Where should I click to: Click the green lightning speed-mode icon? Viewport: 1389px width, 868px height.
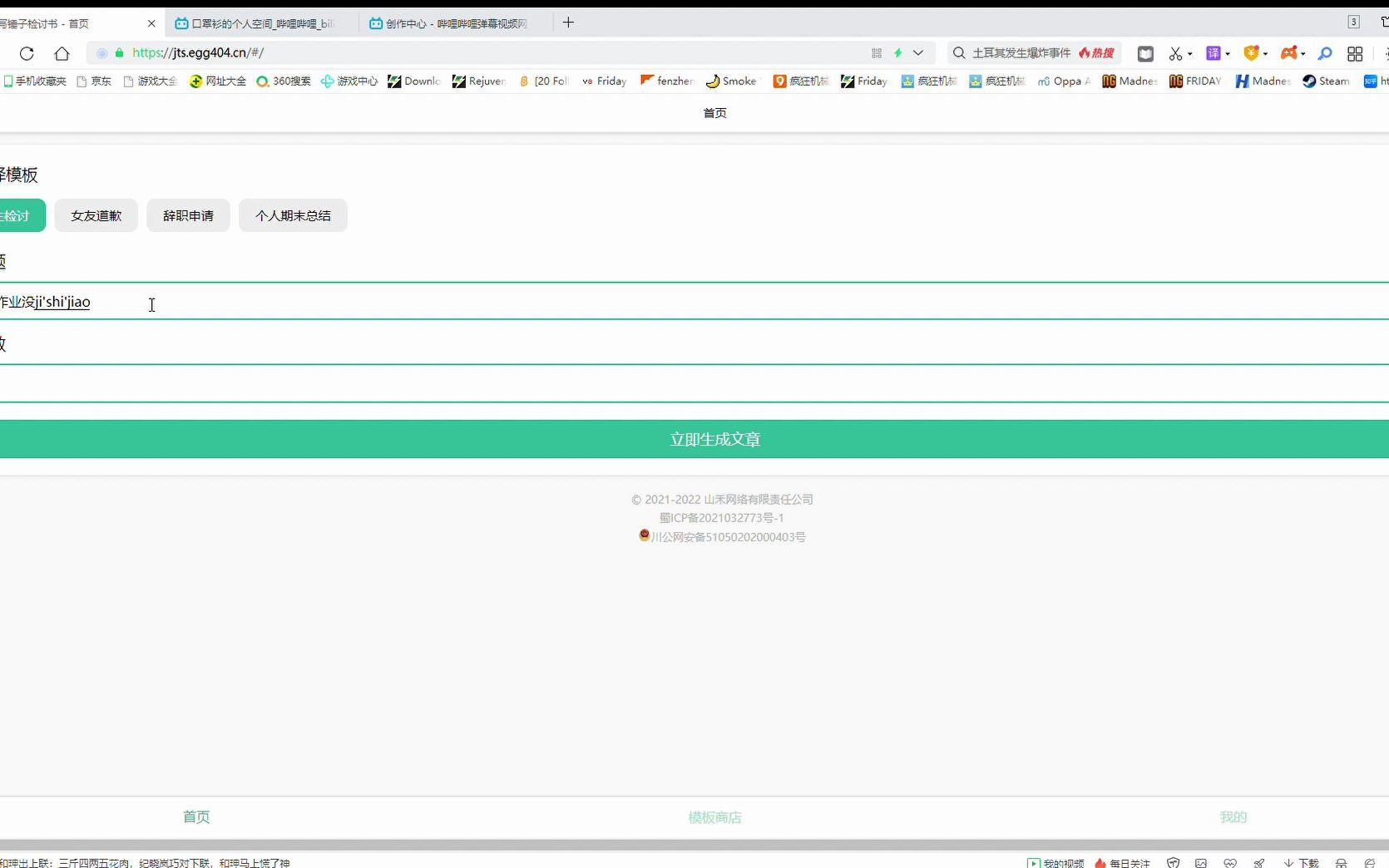(x=898, y=53)
